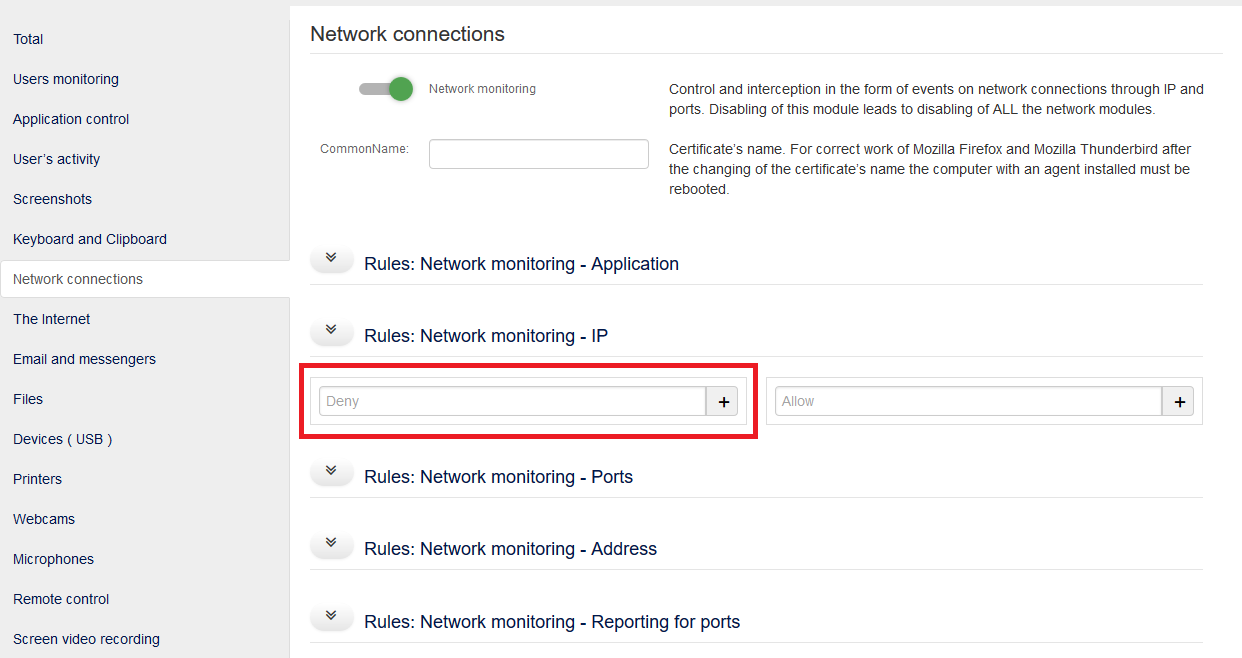
Task: Toggle the Network monitoring switch
Action: (x=387, y=89)
